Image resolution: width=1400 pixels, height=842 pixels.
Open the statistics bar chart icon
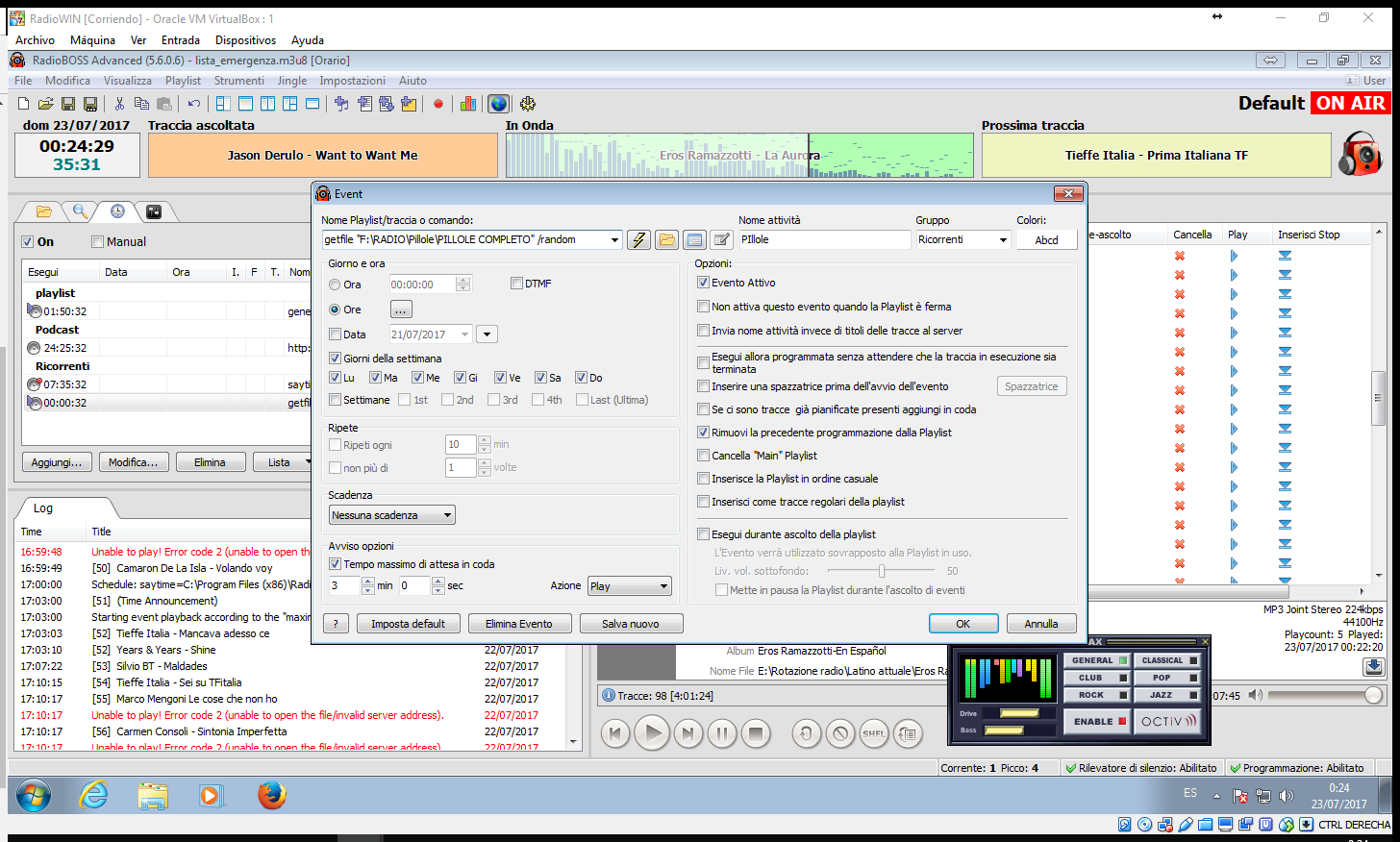pyautogui.click(x=468, y=104)
